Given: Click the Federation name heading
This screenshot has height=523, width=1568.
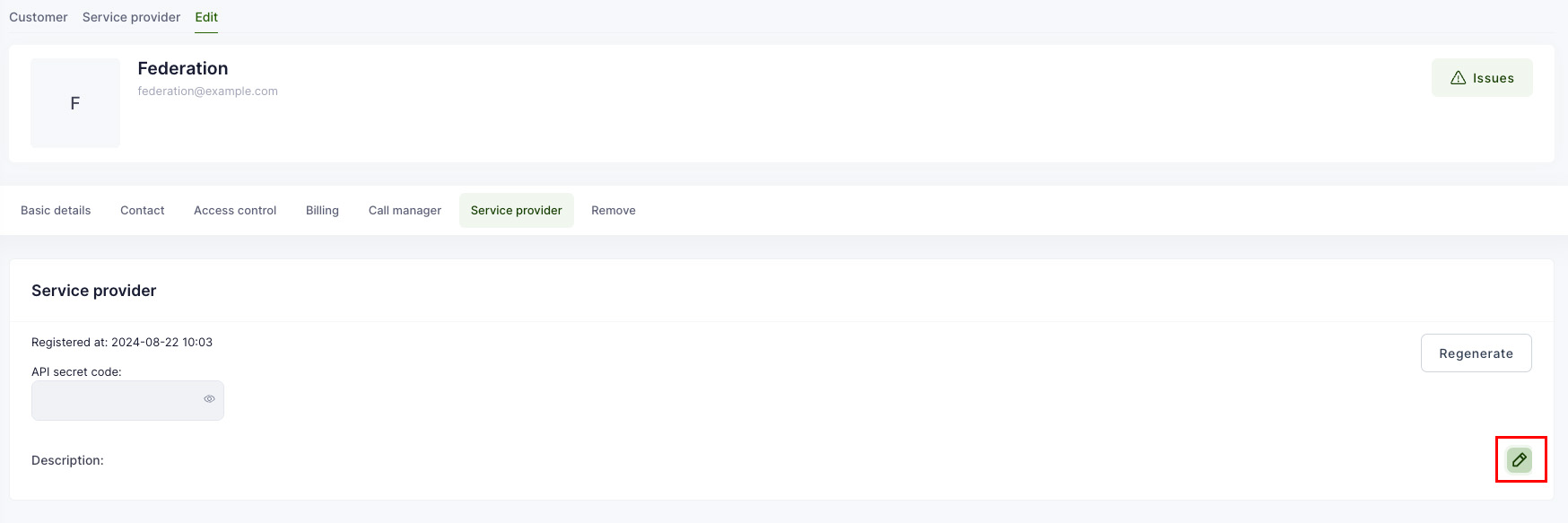Looking at the screenshot, I should coord(183,68).
